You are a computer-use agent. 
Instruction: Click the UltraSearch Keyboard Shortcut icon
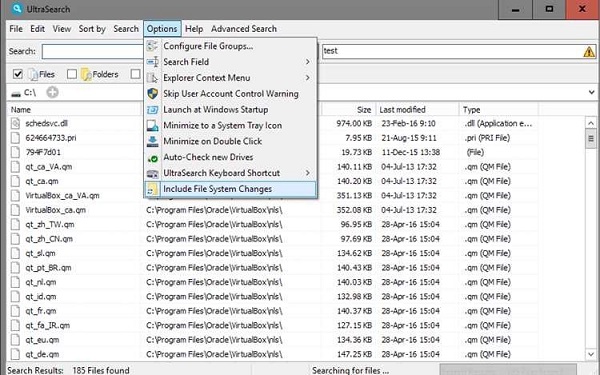point(152,173)
